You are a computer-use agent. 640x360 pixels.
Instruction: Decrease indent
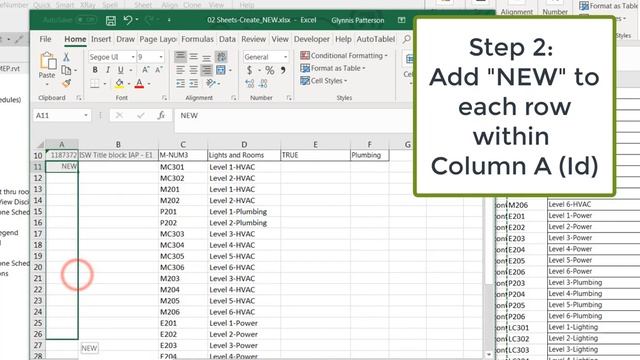(x=180, y=84)
